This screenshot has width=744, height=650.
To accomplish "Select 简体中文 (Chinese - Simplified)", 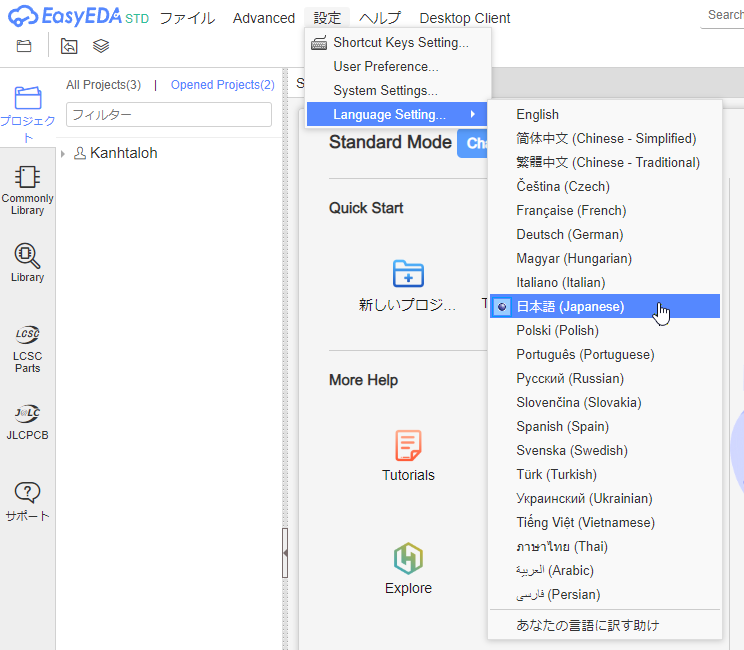I will 604,139.
